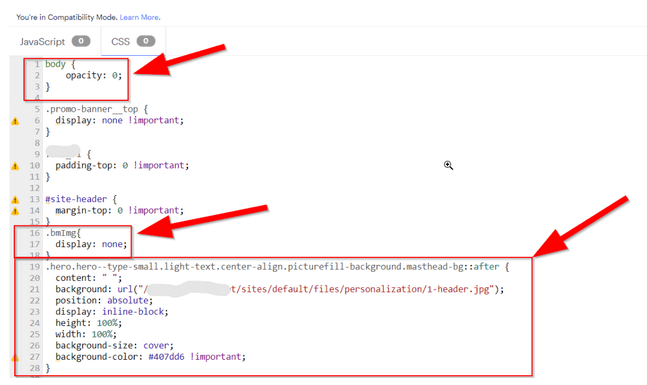Click line number 9 in gutter

(x=37, y=154)
